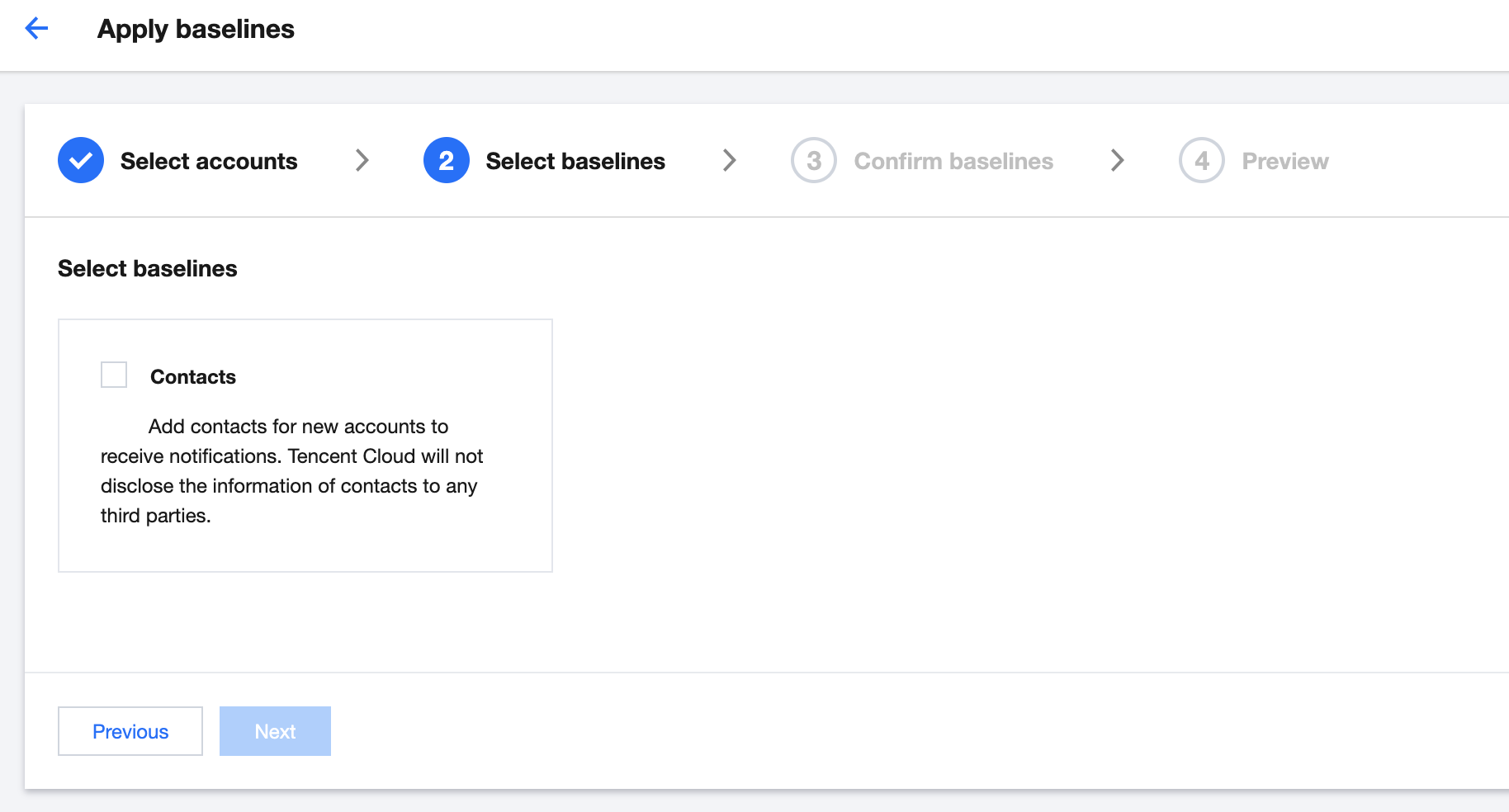Jump to the Preview step label
The width and height of the screenshot is (1509, 812).
(1285, 161)
